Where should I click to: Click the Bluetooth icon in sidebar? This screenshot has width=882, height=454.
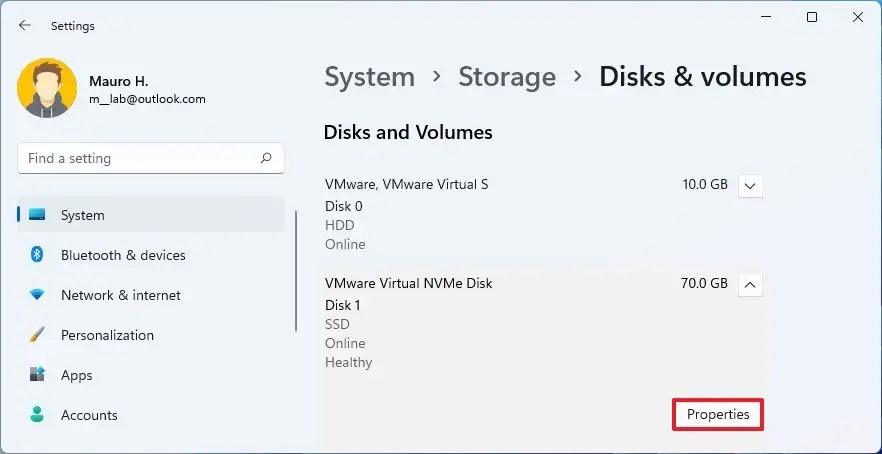pos(37,255)
